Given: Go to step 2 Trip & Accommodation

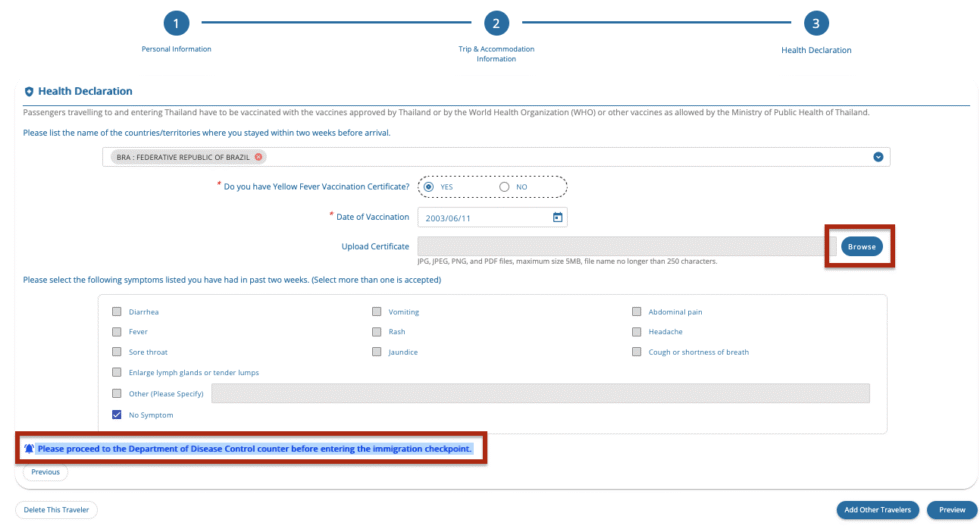Looking at the screenshot, I should click(496, 24).
